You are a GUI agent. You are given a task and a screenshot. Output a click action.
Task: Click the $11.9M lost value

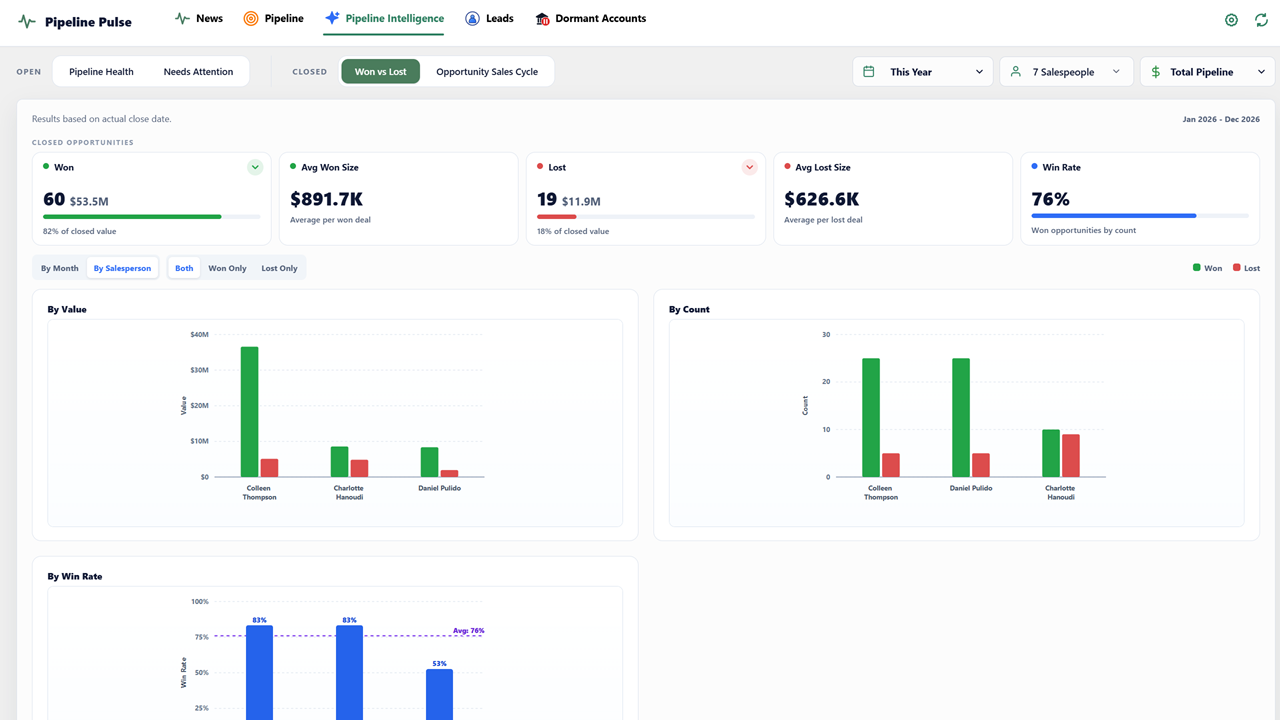coord(581,201)
